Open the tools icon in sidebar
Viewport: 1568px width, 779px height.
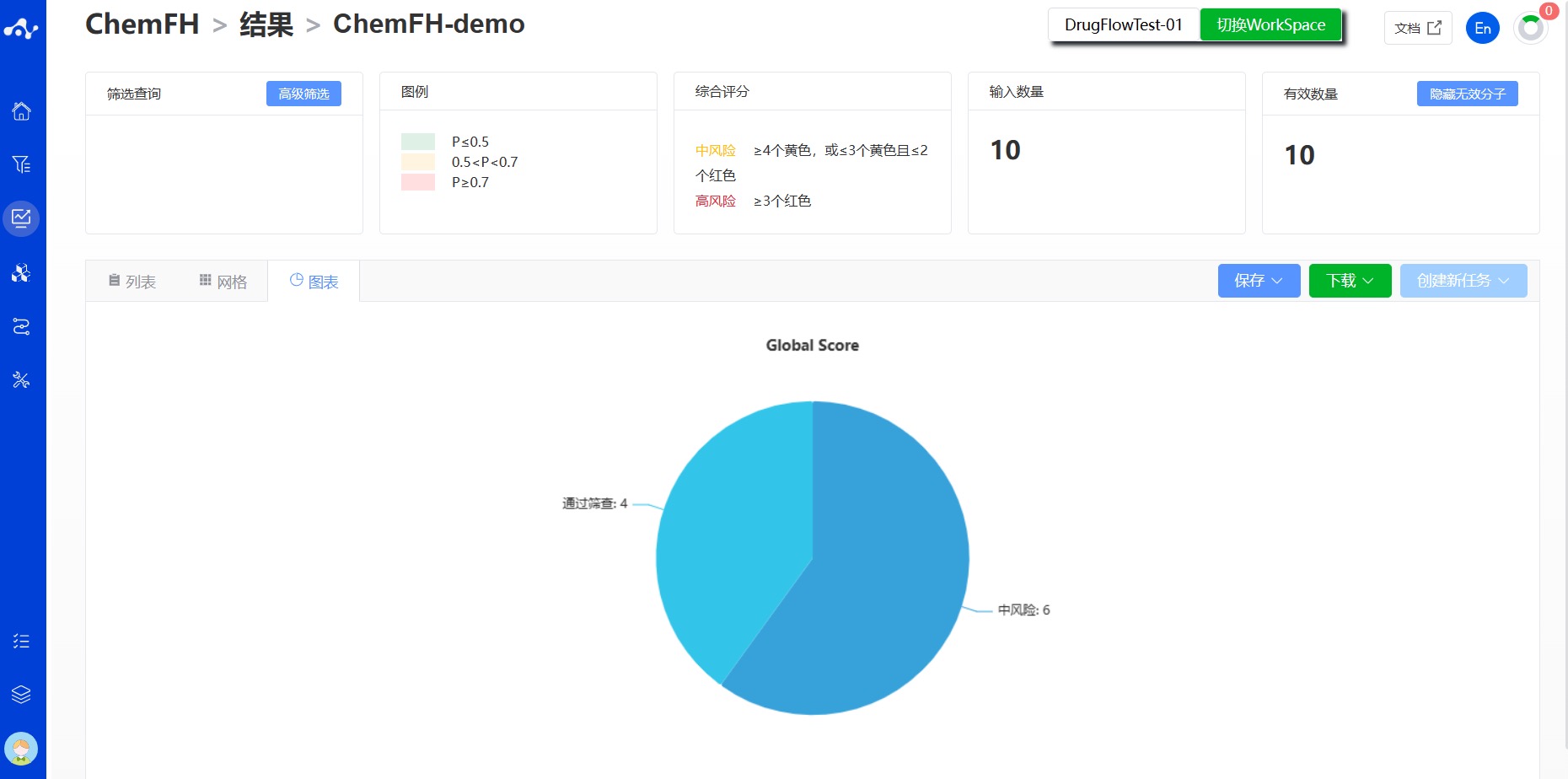[x=21, y=380]
